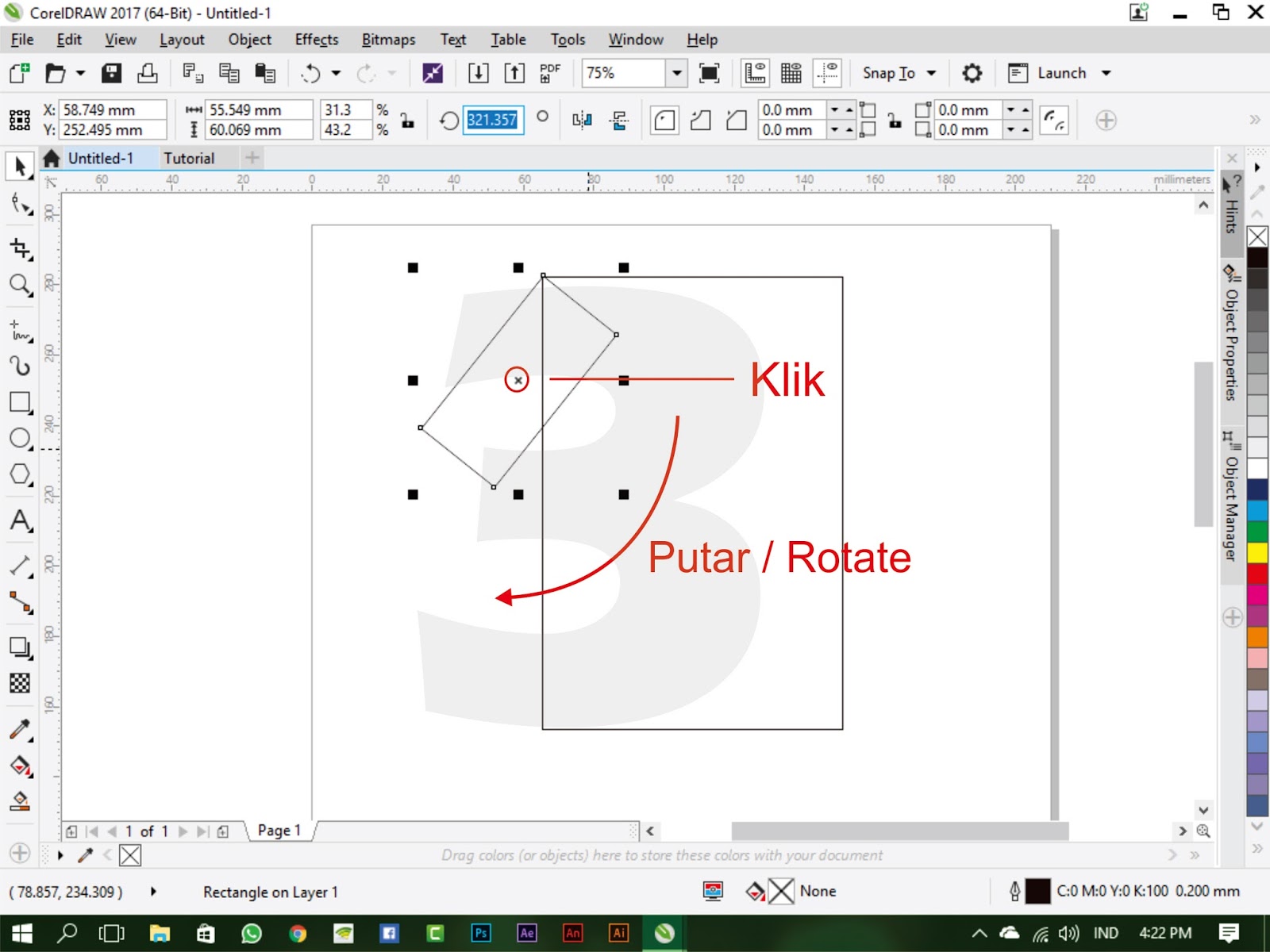
Task: Click the Welcome screen home button
Action: [52, 158]
